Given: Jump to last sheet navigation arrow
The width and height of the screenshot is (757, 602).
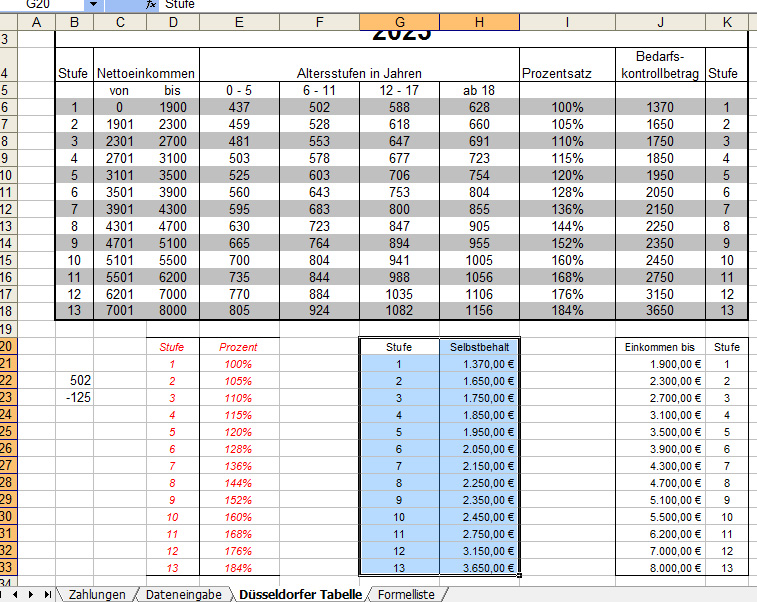Looking at the screenshot, I should click(47, 594).
